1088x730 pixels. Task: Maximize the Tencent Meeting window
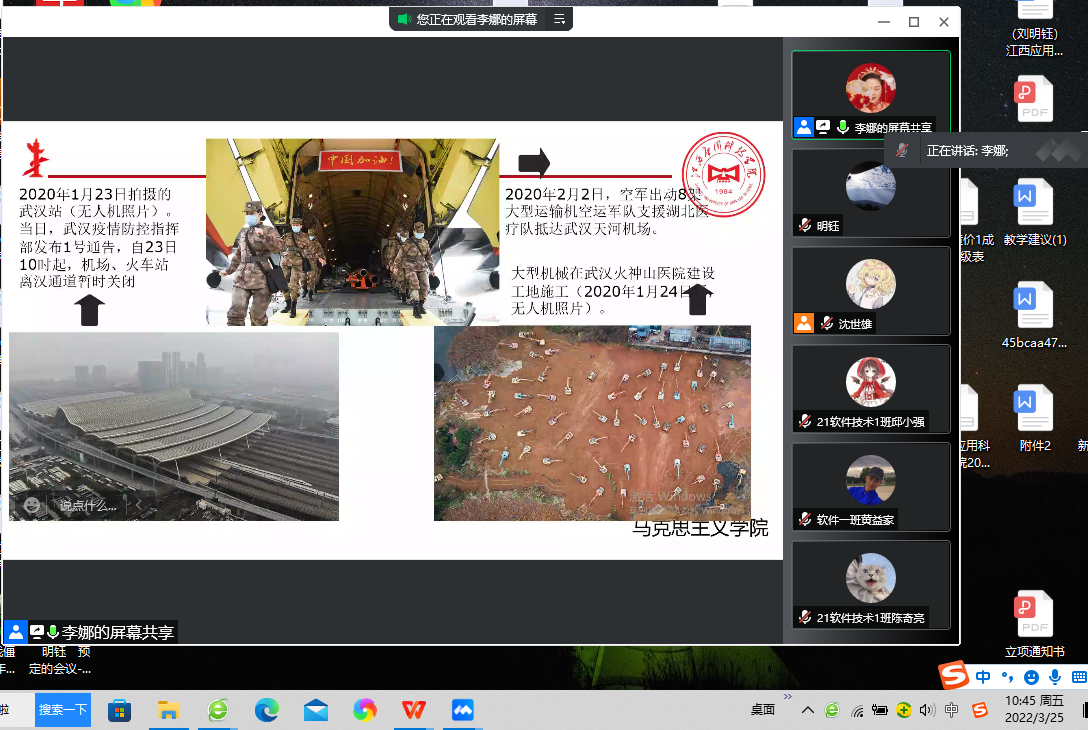pos(914,22)
